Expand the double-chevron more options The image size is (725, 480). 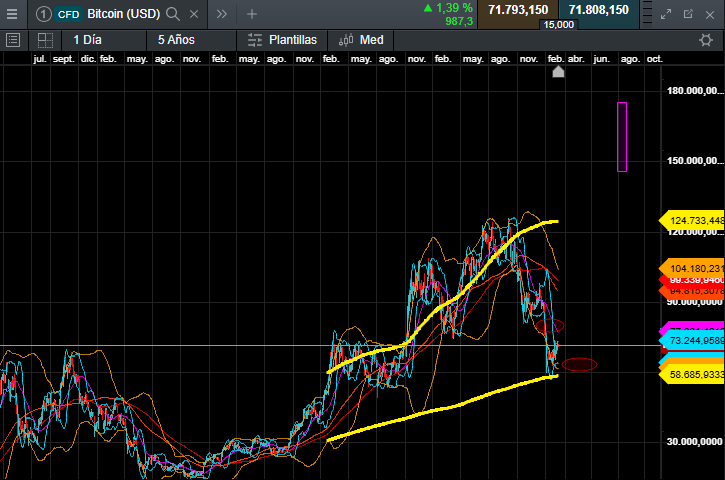tap(222, 14)
